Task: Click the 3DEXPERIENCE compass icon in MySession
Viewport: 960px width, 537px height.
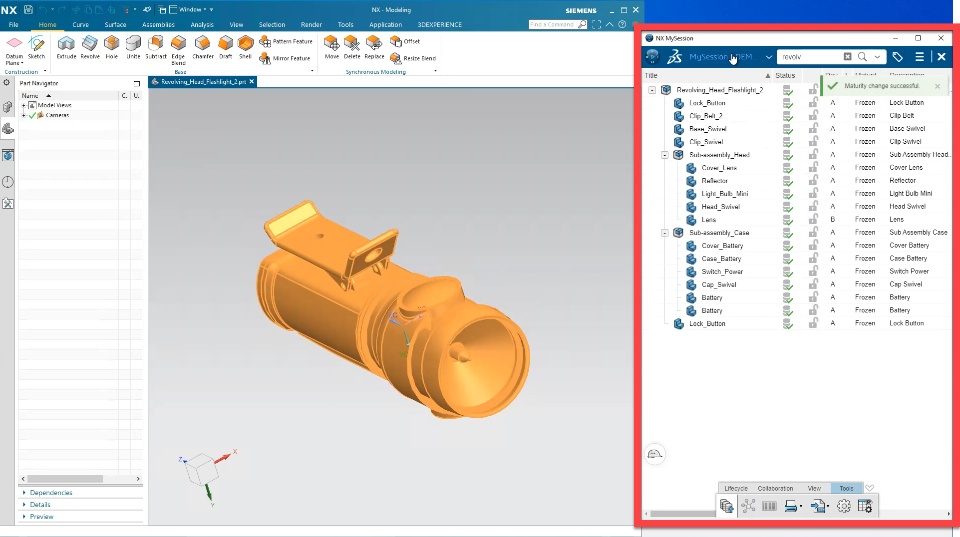Action: coord(652,56)
